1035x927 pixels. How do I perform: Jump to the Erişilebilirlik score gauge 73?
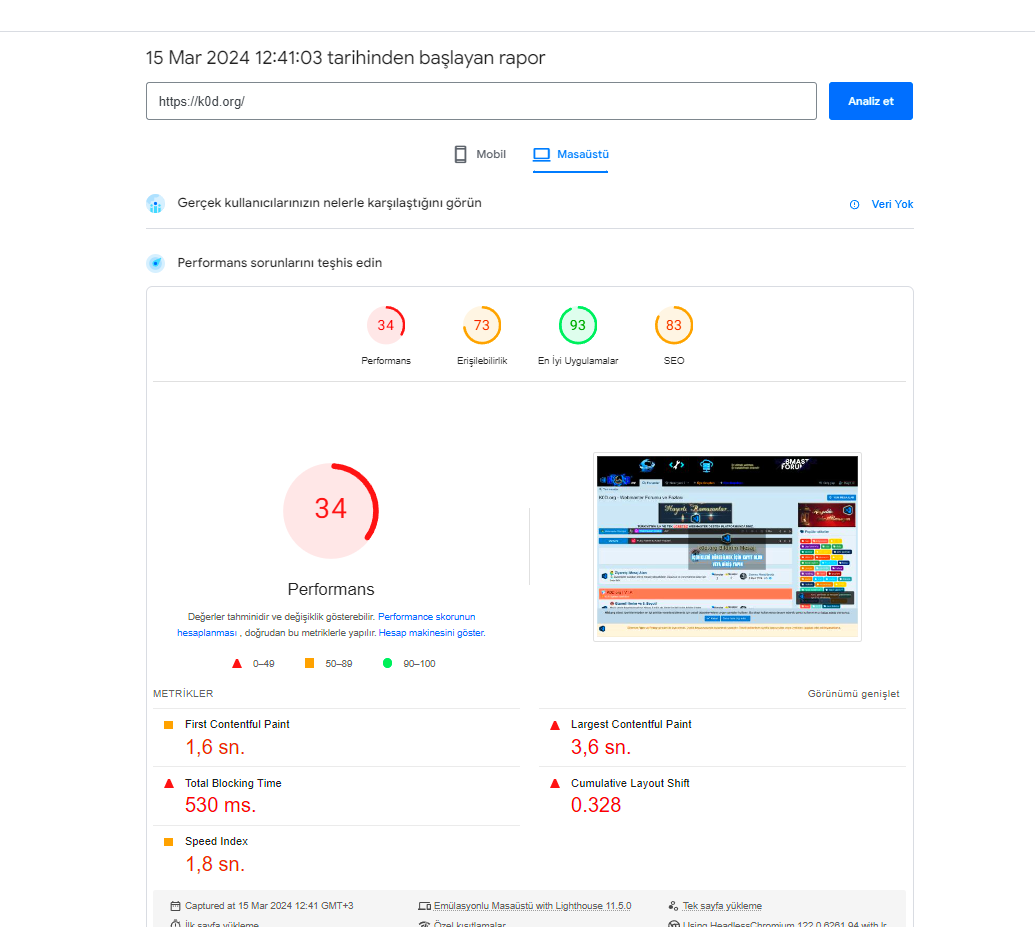click(482, 325)
